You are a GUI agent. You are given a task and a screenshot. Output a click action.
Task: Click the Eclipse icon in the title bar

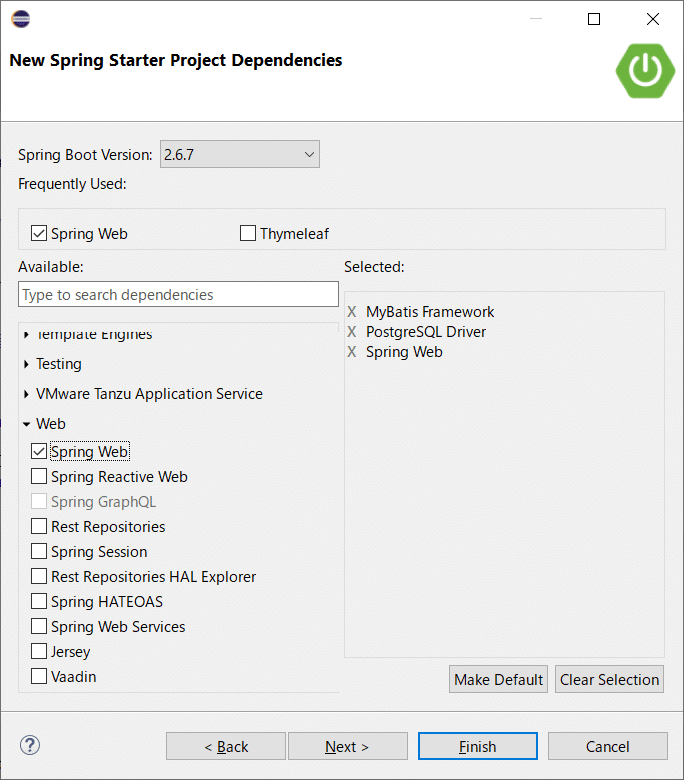click(20, 19)
